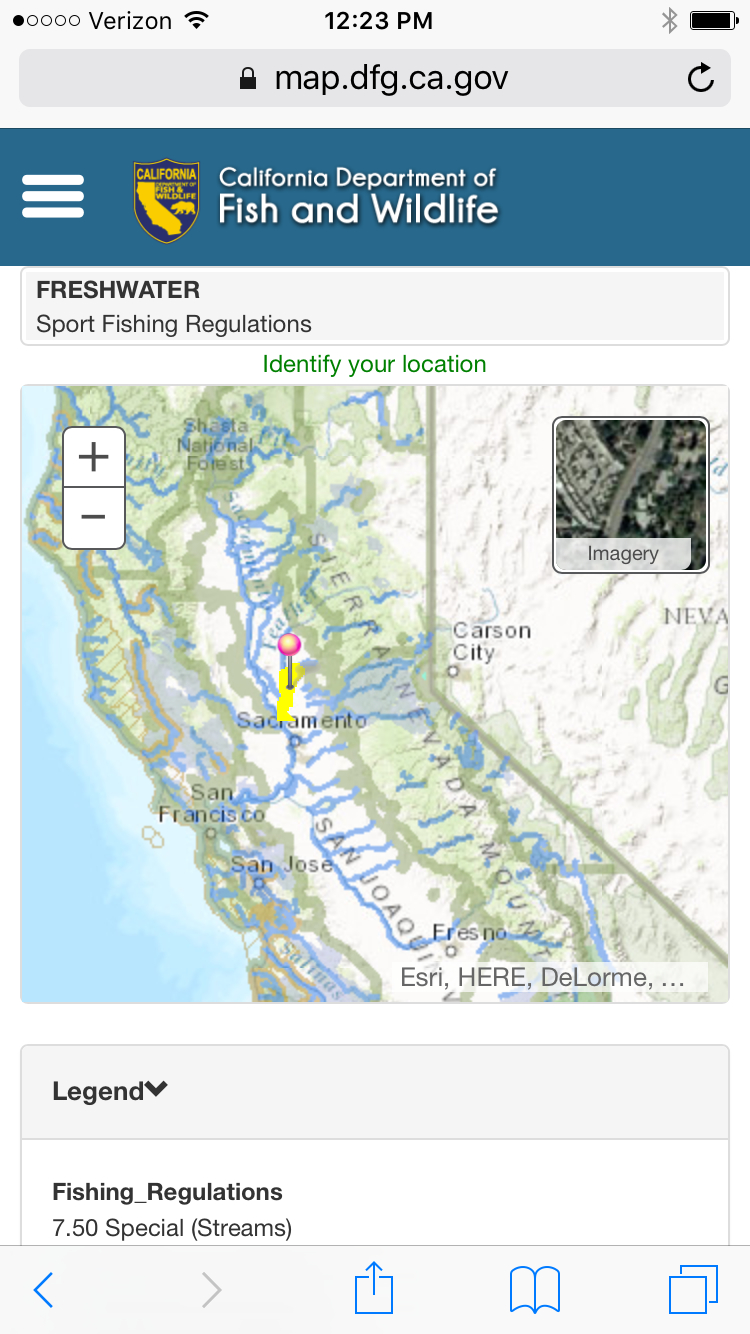Click the California Fish and Wildlife logo
This screenshot has height=1334, width=750.
click(x=167, y=200)
